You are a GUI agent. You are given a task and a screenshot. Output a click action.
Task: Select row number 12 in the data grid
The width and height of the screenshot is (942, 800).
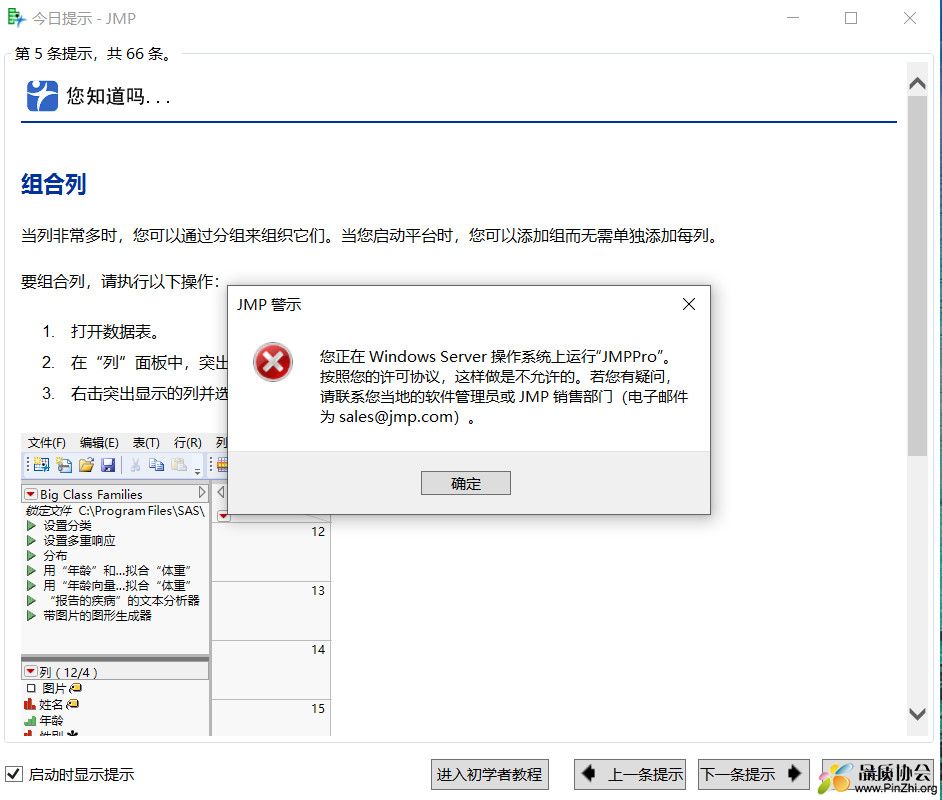click(x=318, y=532)
